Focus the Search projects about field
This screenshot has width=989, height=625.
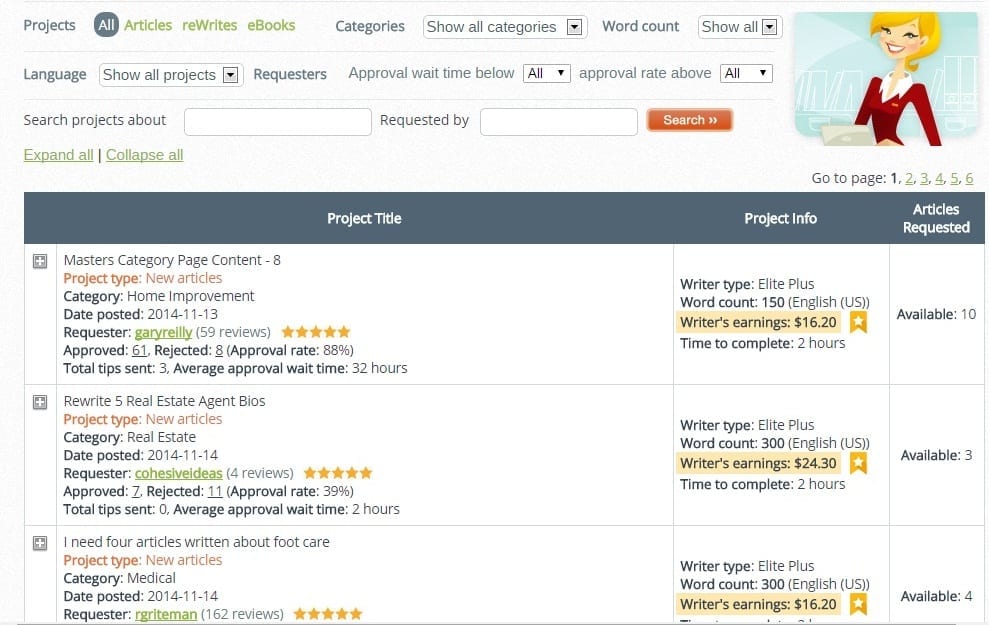(278, 122)
